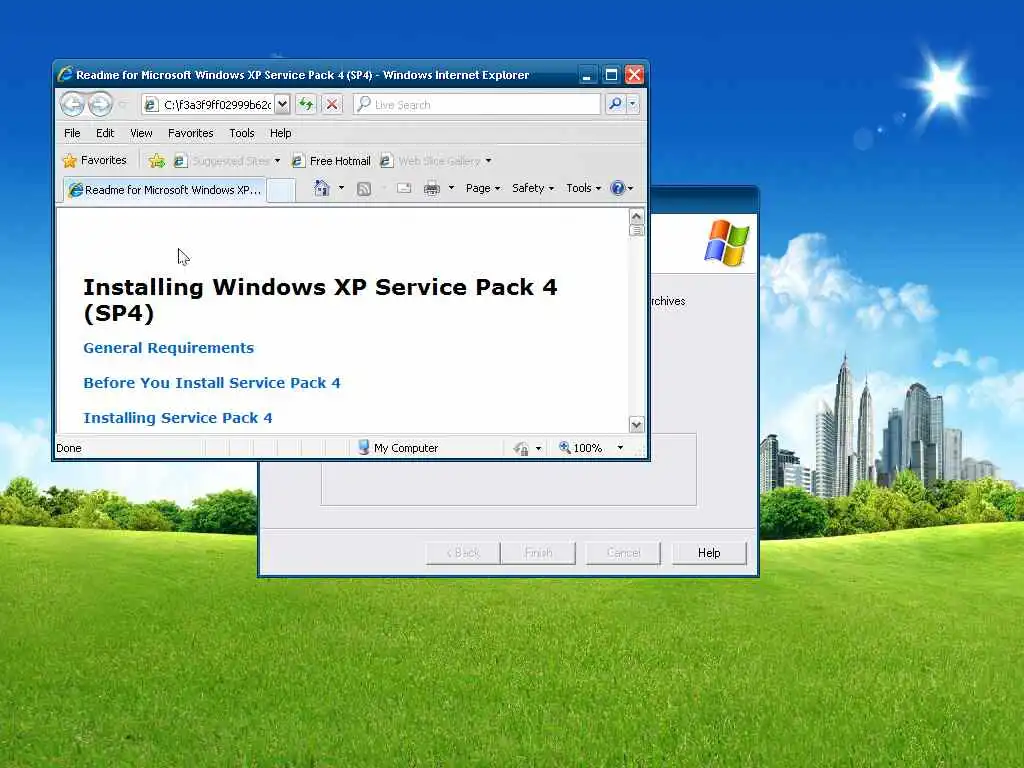Screen dimensions: 1024x768
Task: Click Back button in the installer window
Action: tap(463, 553)
